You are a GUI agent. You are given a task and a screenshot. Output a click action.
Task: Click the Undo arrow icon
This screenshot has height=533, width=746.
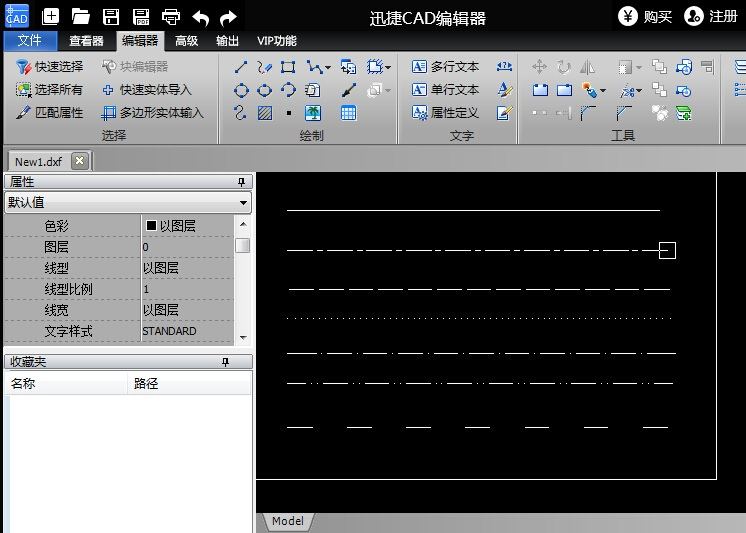tap(200, 17)
